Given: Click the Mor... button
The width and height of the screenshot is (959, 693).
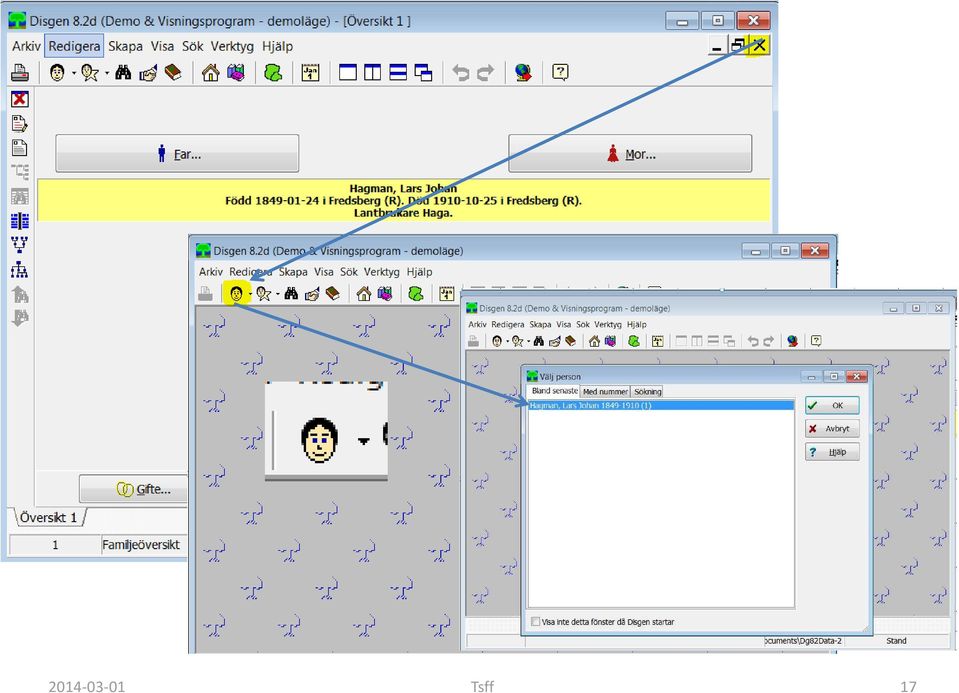Looking at the screenshot, I should (x=630, y=154).
